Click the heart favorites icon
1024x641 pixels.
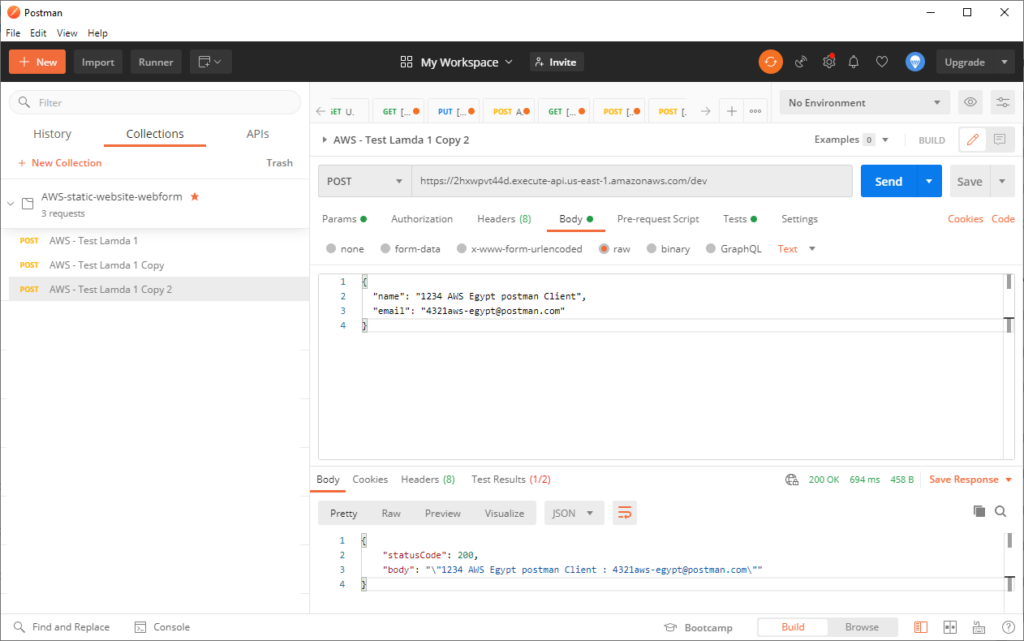point(881,61)
